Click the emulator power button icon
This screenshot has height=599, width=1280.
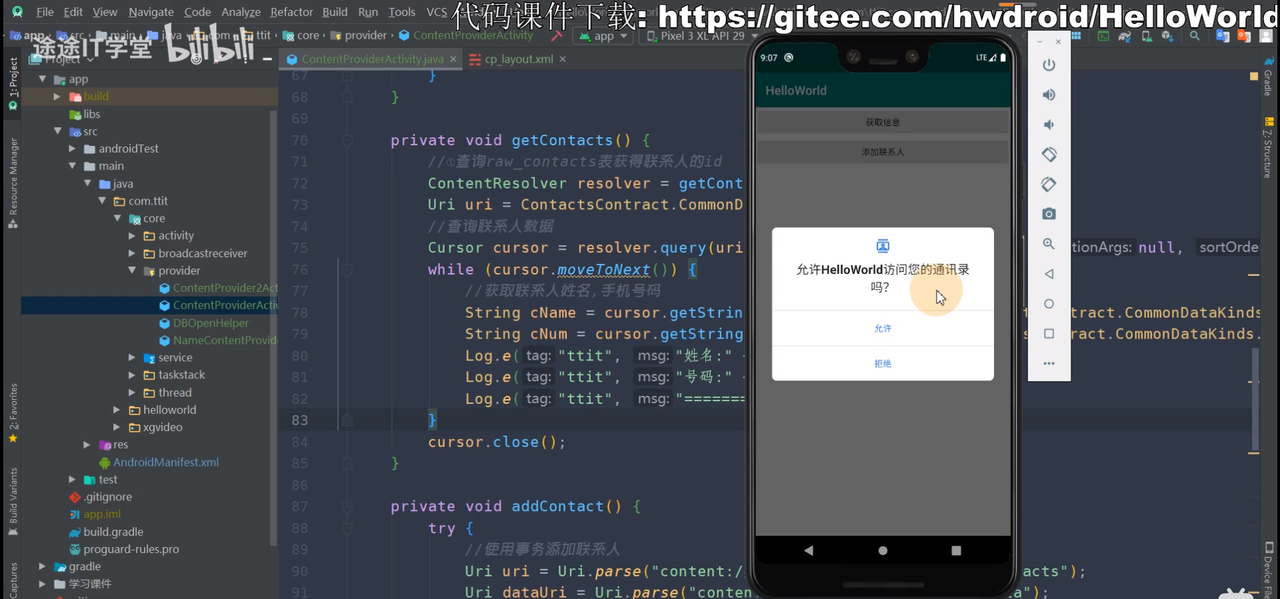pos(1049,65)
